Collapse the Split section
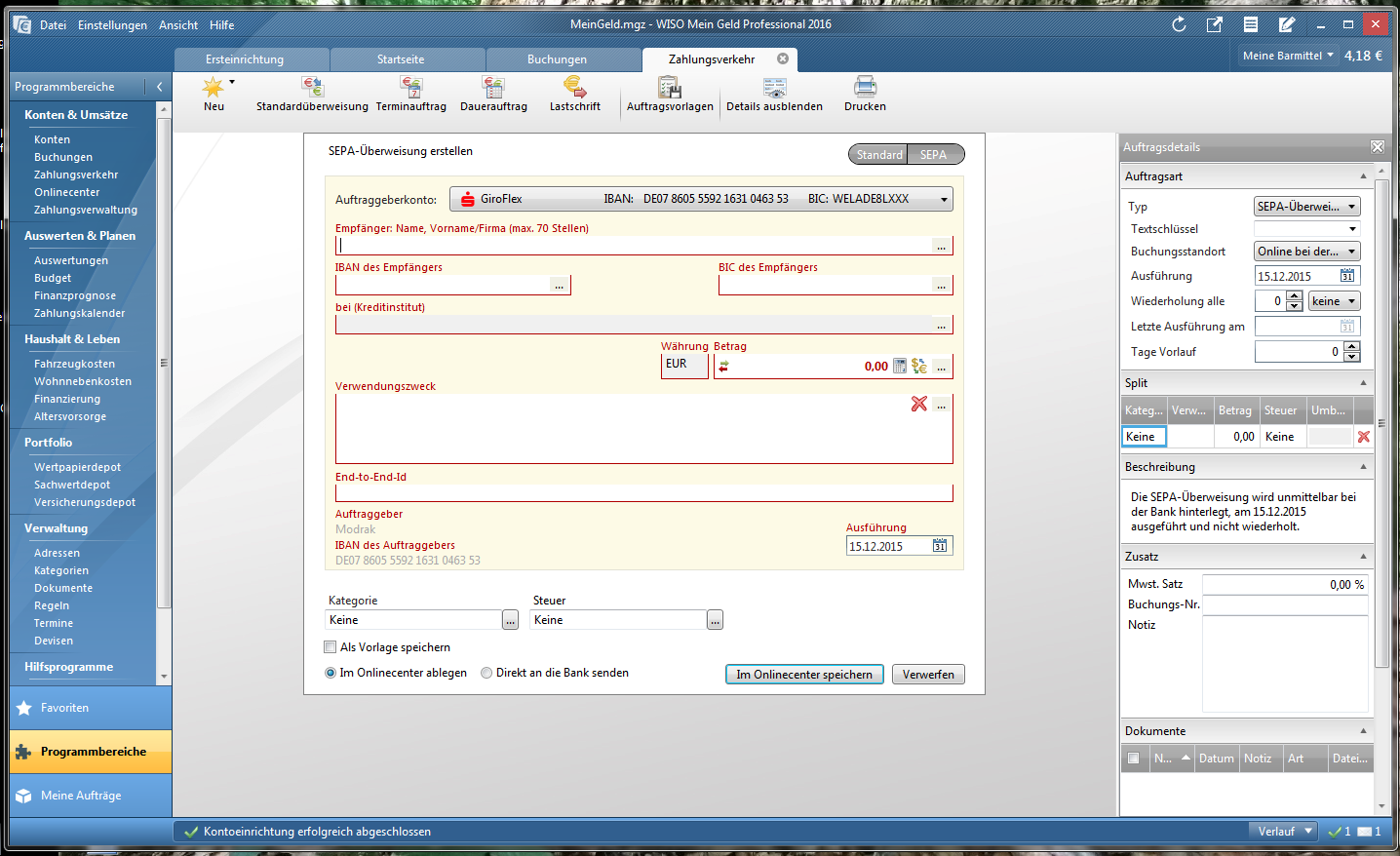The height and width of the screenshot is (856, 1400). point(1363,383)
